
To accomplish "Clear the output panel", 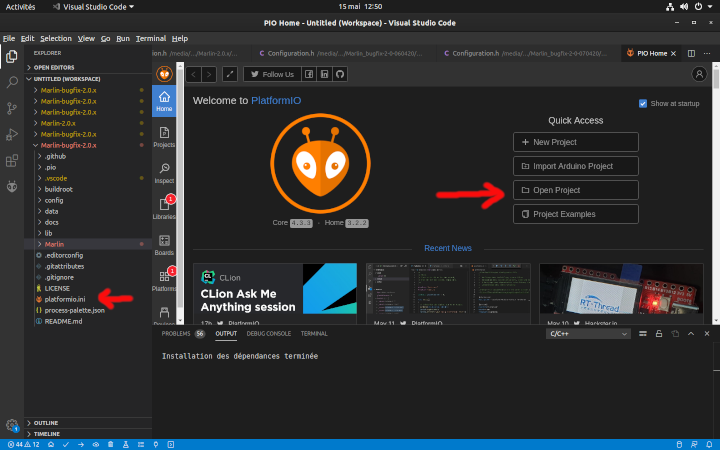I will [x=643, y=334].
